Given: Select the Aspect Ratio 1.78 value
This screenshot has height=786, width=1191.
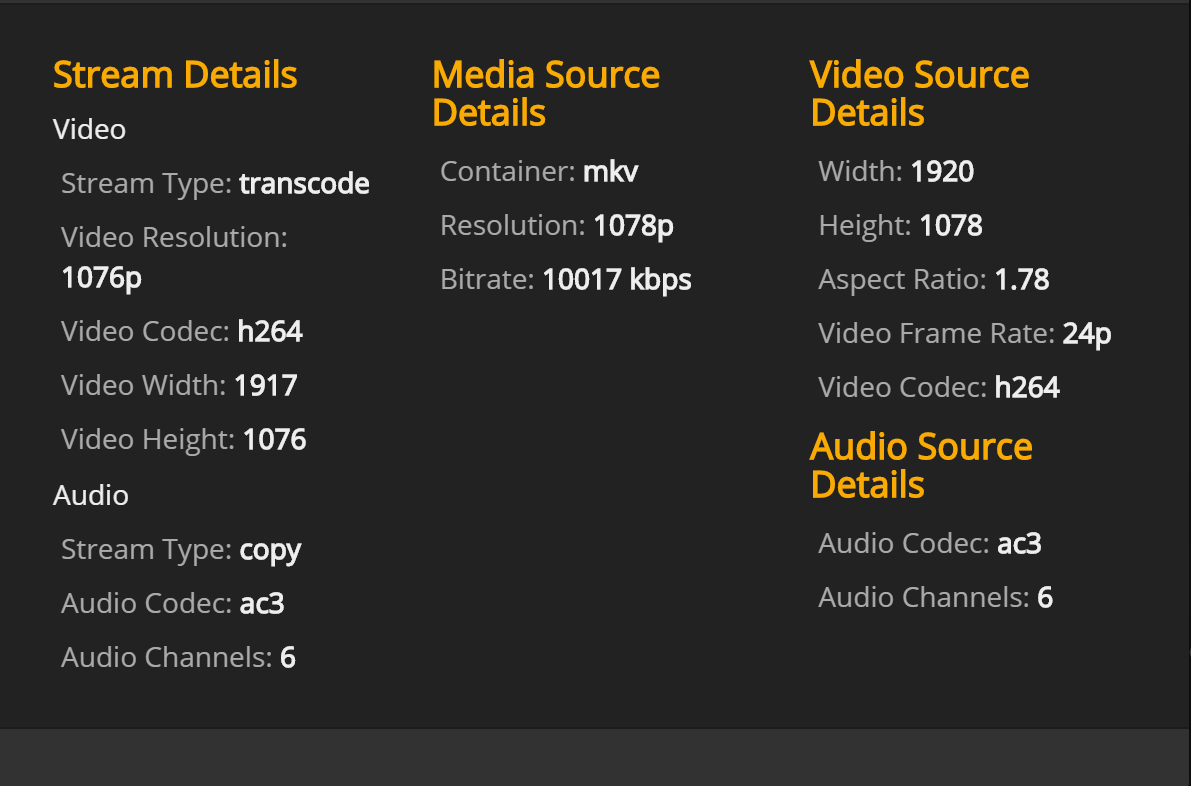Looking at the screenshot, I should coord(1022,280).
